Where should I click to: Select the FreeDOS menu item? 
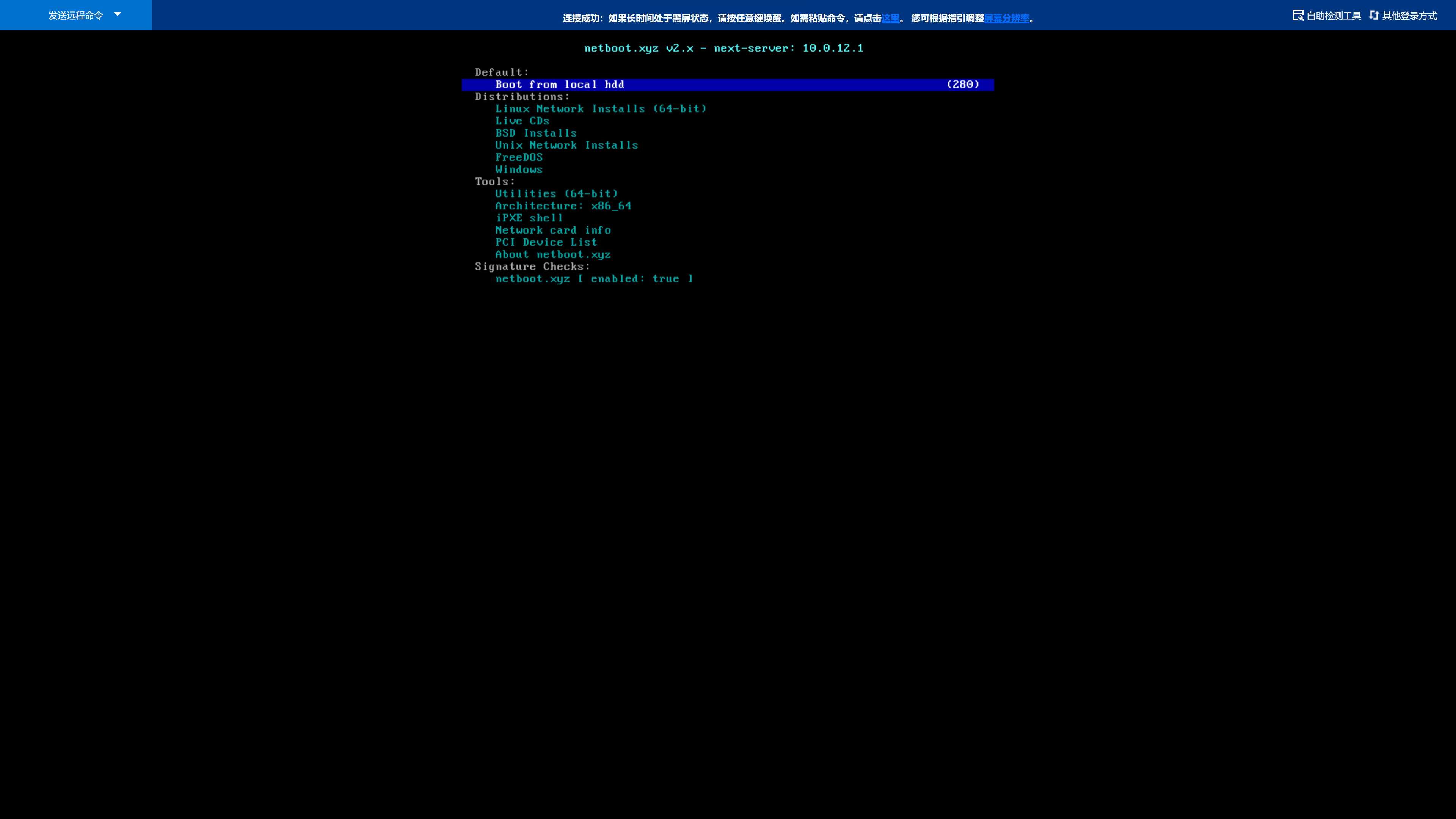pyautogui.click(x=519, y=157)
